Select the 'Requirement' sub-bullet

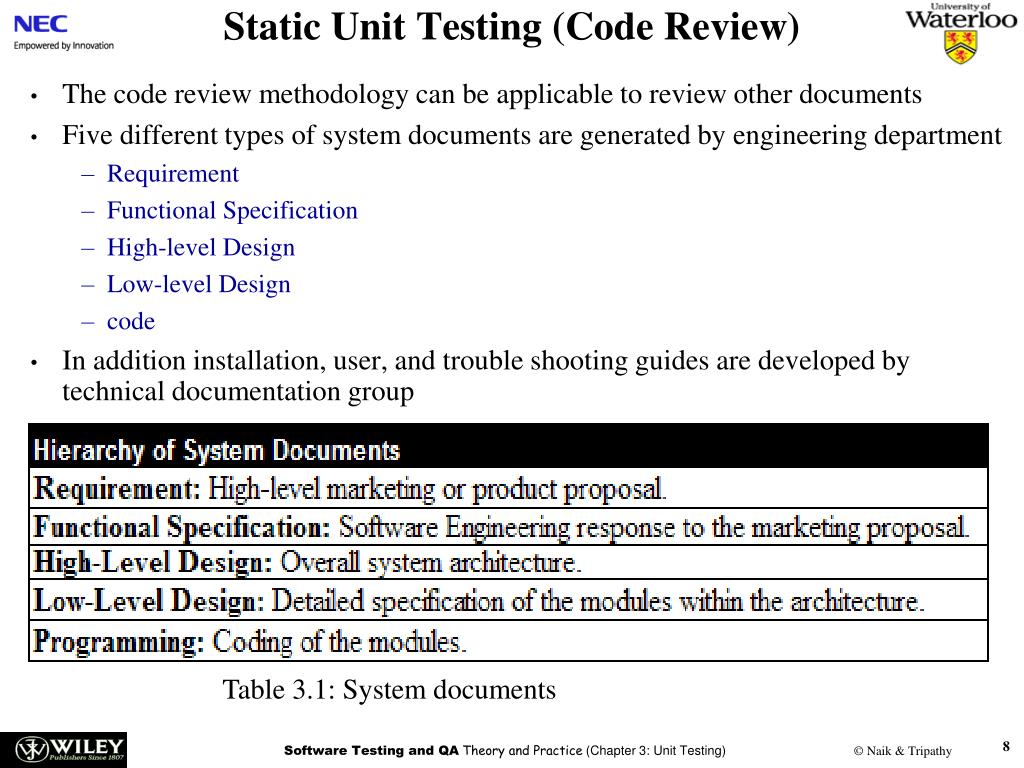pos(173,174)
